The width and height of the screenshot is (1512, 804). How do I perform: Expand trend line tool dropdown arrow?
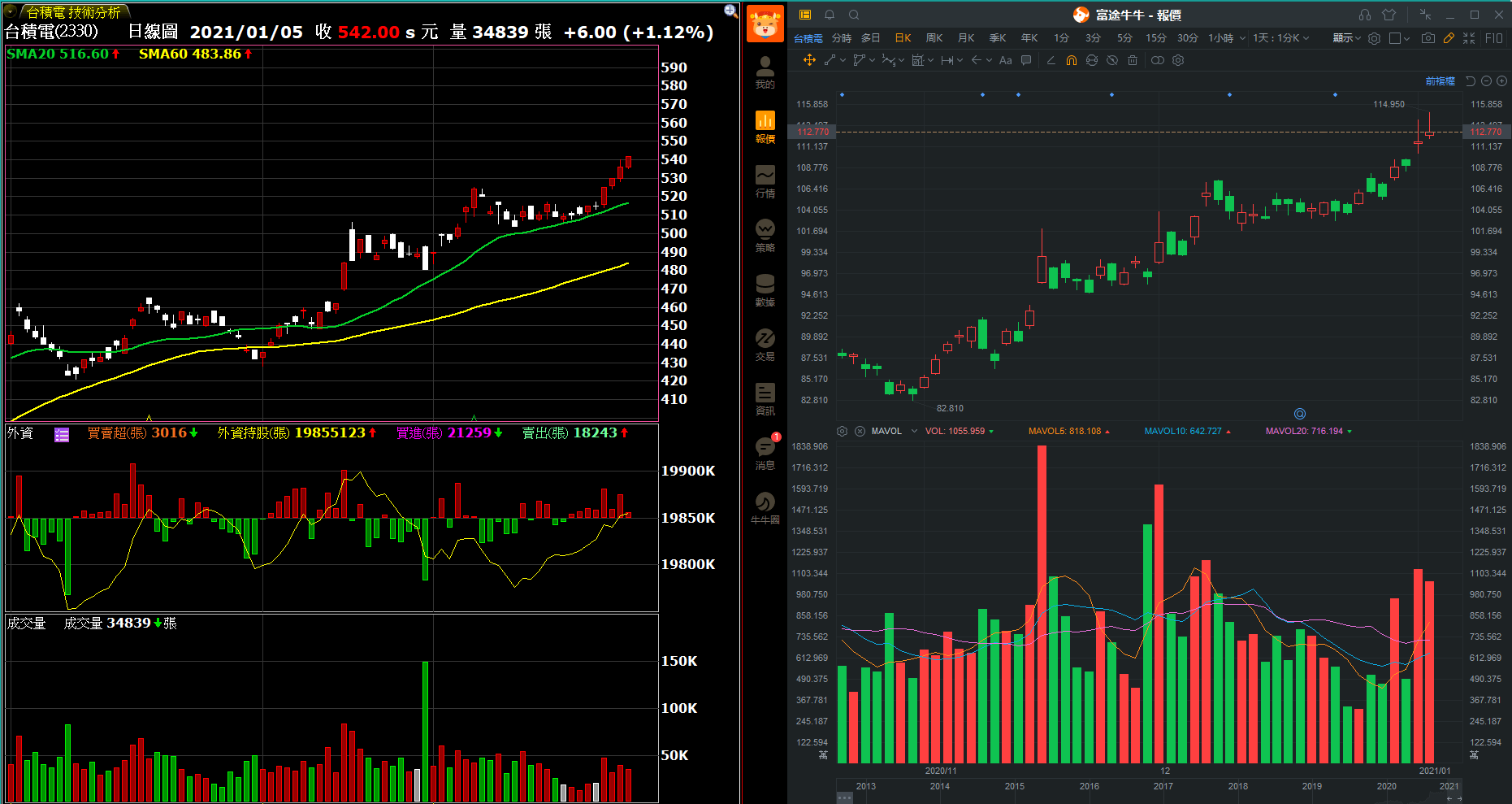point(843,60)
